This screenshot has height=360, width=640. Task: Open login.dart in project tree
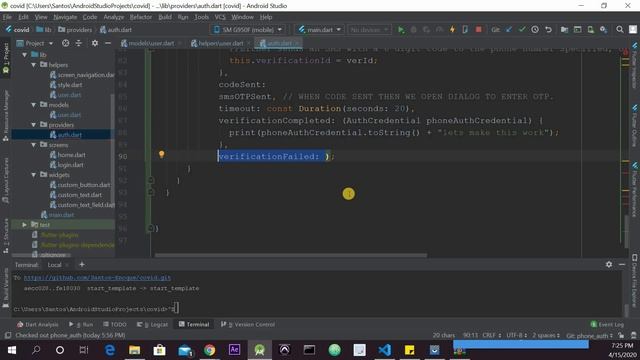70,165
